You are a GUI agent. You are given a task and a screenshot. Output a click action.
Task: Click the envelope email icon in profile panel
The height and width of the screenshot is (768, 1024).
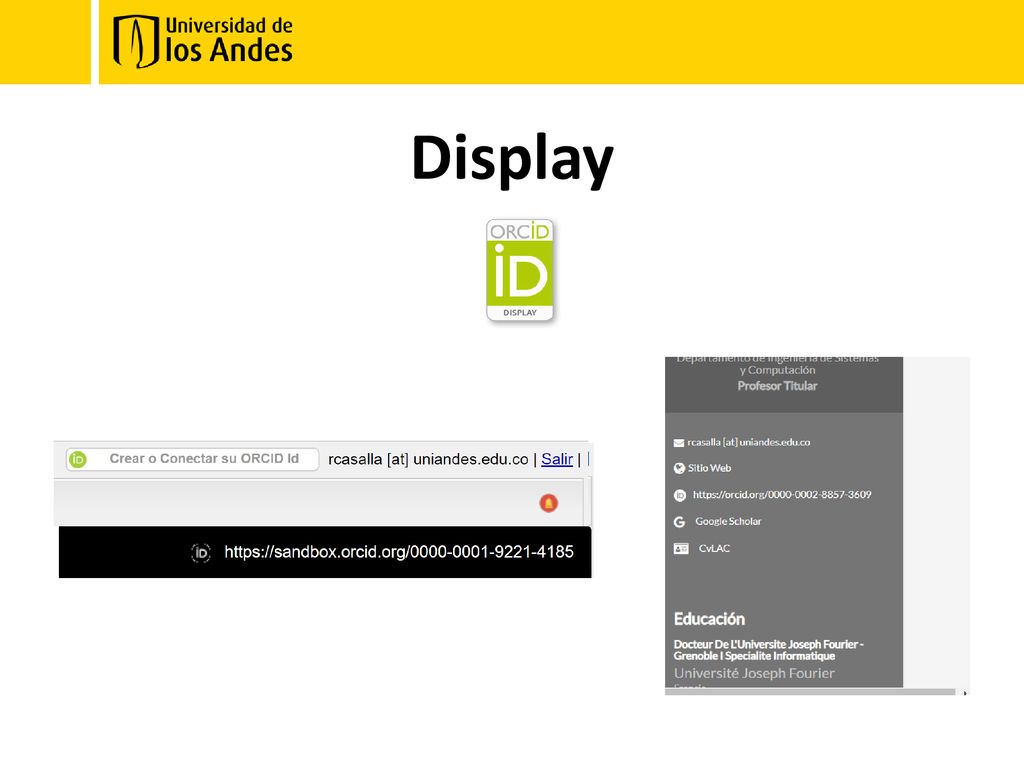[x=679, y=443]
